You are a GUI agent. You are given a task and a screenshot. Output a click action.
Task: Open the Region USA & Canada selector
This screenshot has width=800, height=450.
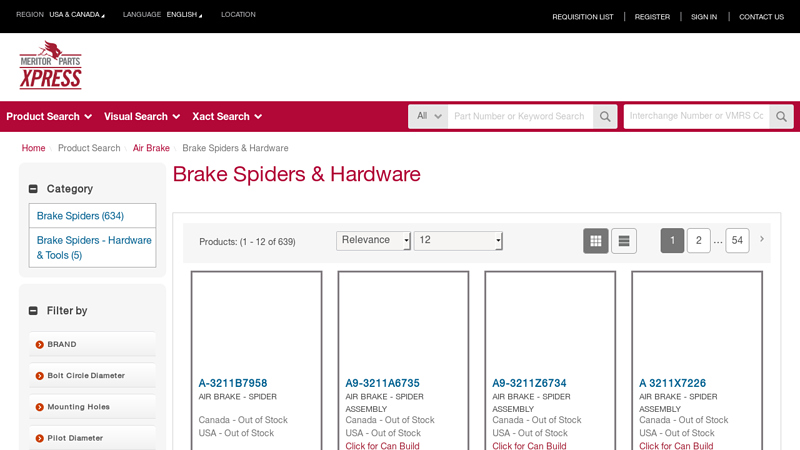click(77, 15)
